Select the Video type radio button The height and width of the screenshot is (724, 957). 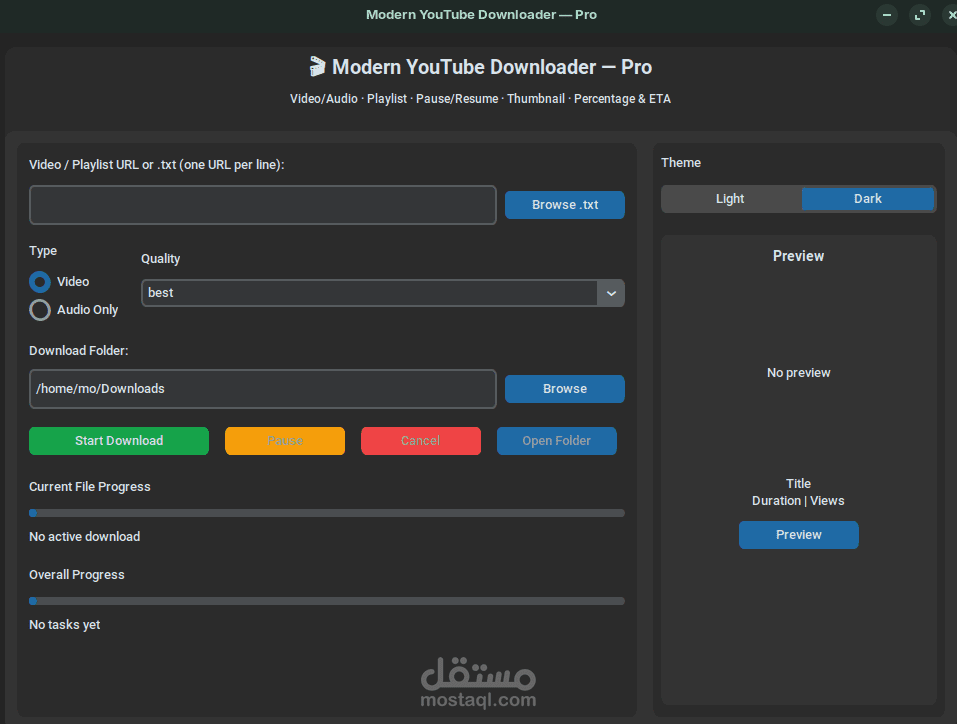[40, 282]
